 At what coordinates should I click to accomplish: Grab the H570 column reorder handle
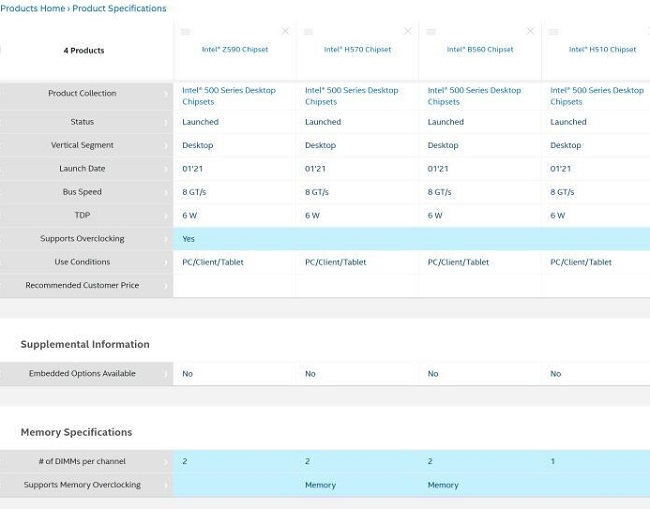(308, 32)
